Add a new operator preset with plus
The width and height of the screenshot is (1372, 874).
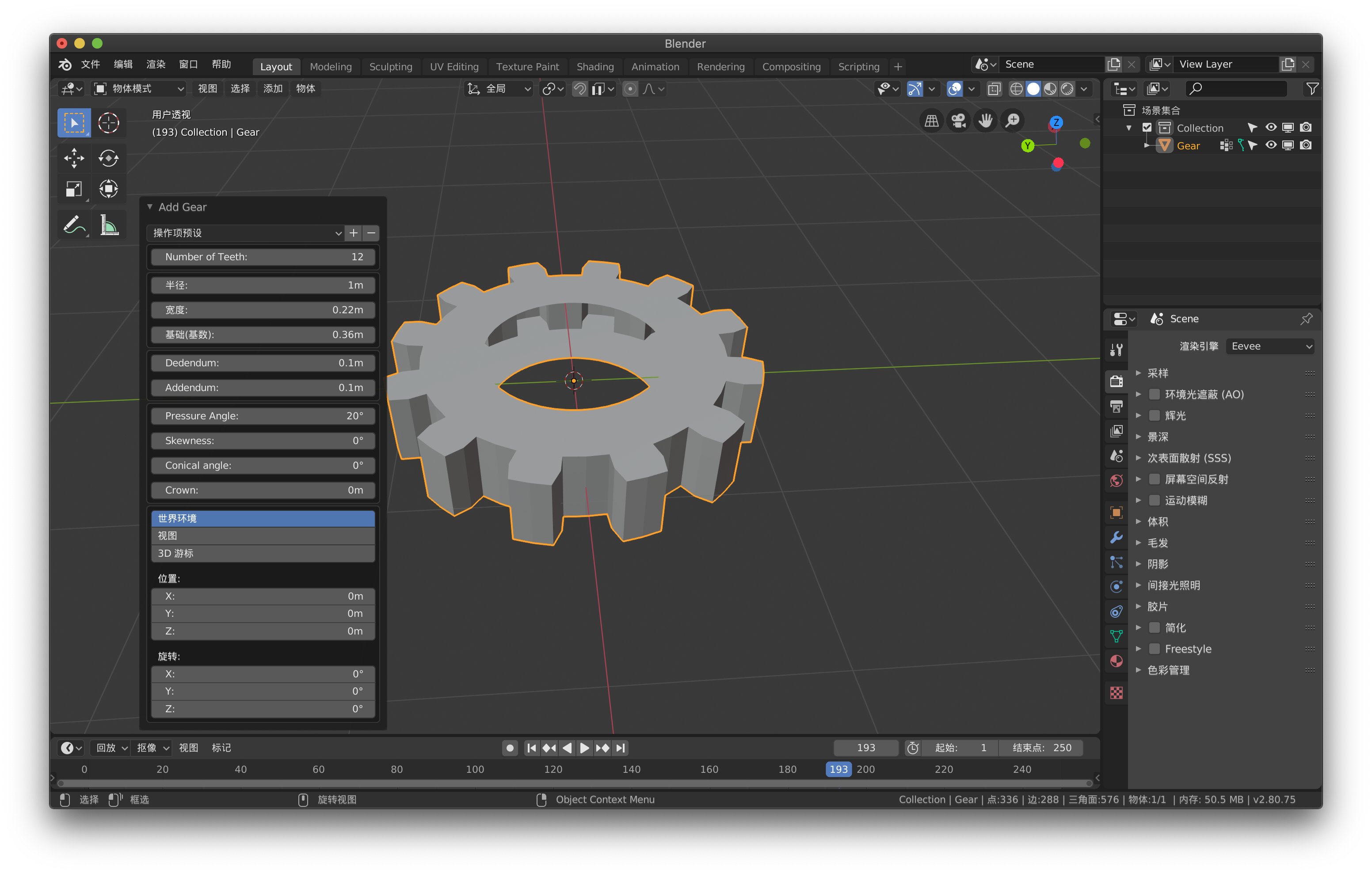coord(353,232)
